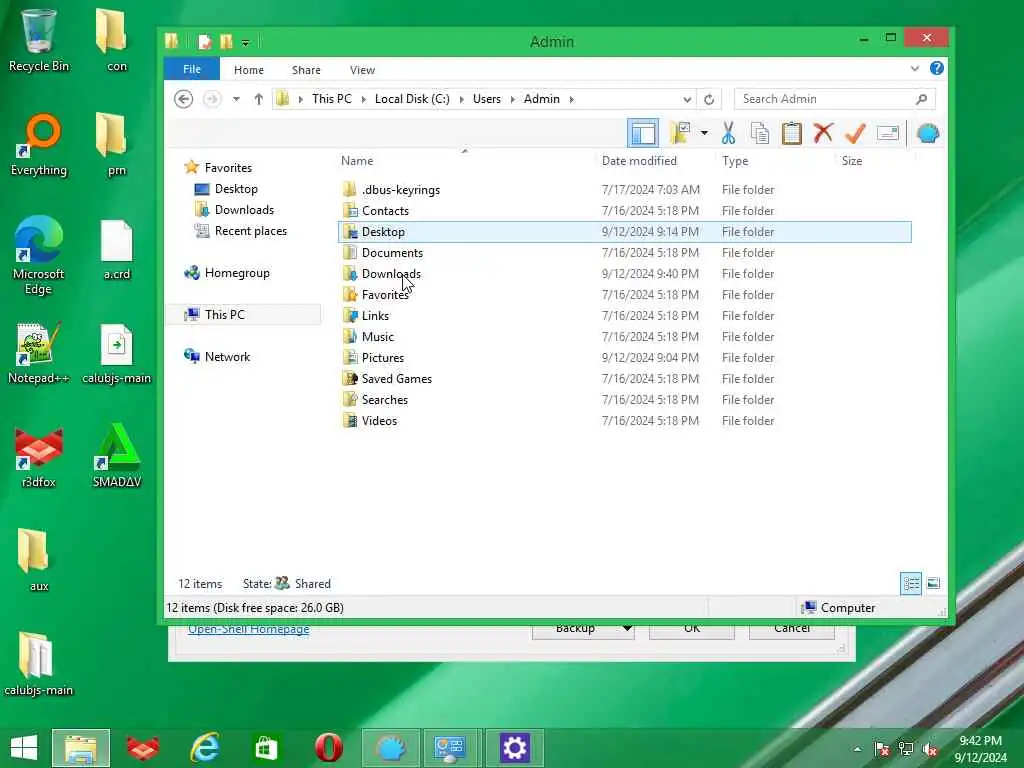Sort by Date modified column header

(x=639, y=161)
